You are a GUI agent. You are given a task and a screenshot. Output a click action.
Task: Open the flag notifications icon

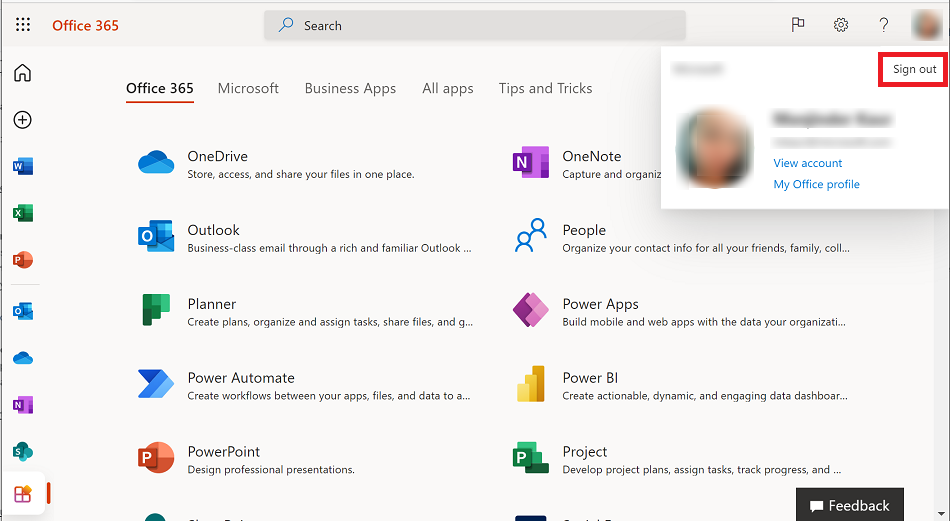(798, 25)
